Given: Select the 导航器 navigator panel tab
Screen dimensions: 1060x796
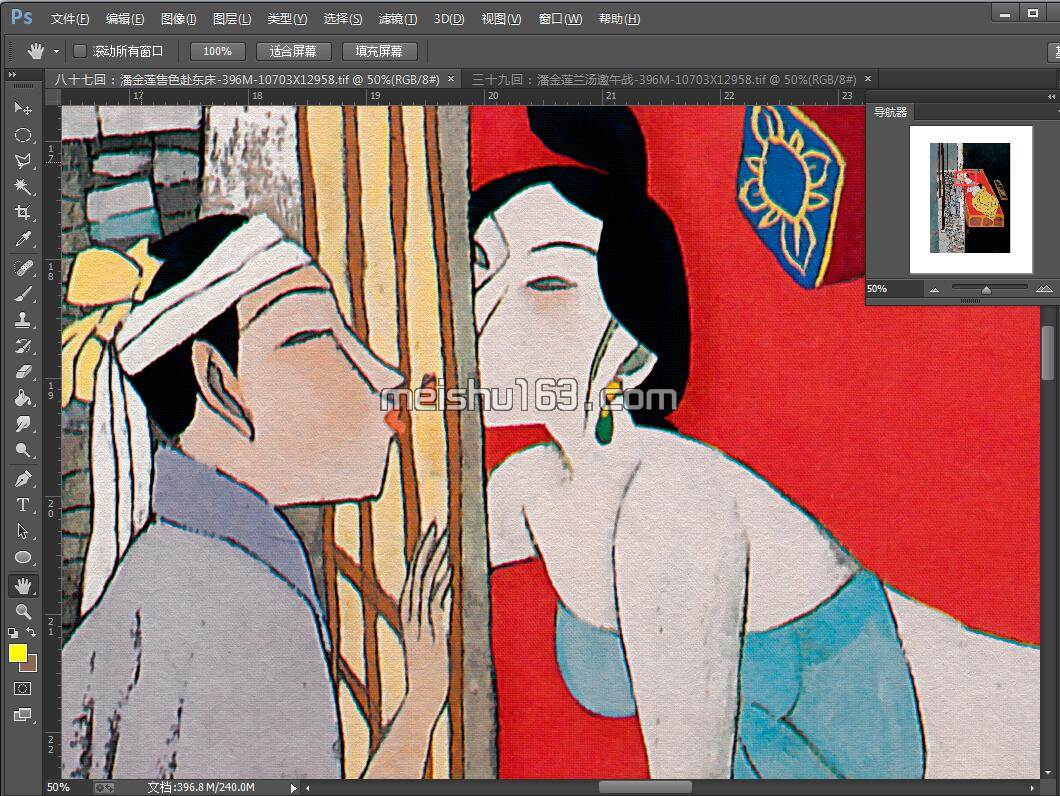Looking at the screenshot, I should click(890, 112).
